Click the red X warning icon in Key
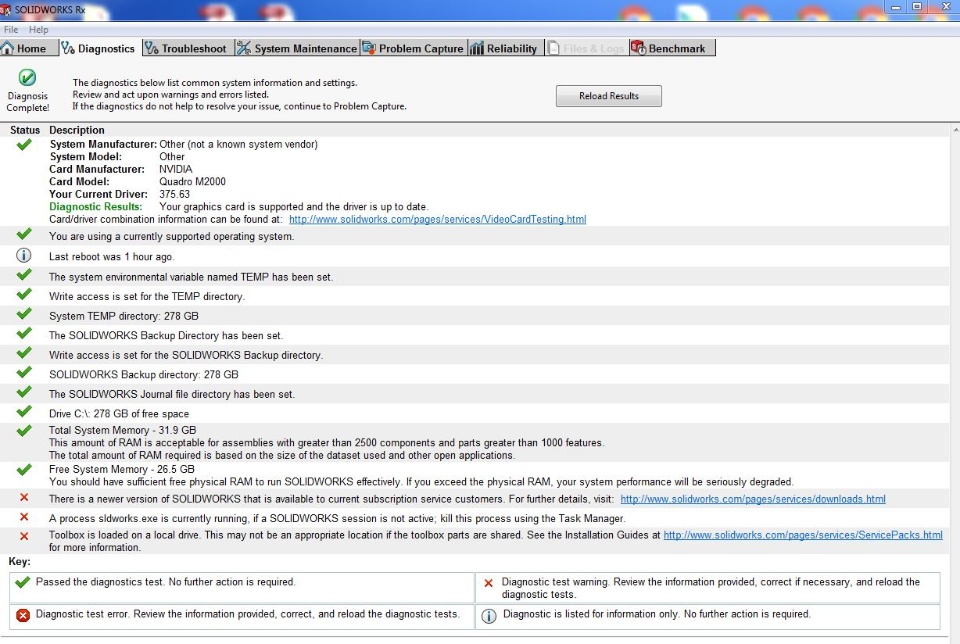 (489, 583)
